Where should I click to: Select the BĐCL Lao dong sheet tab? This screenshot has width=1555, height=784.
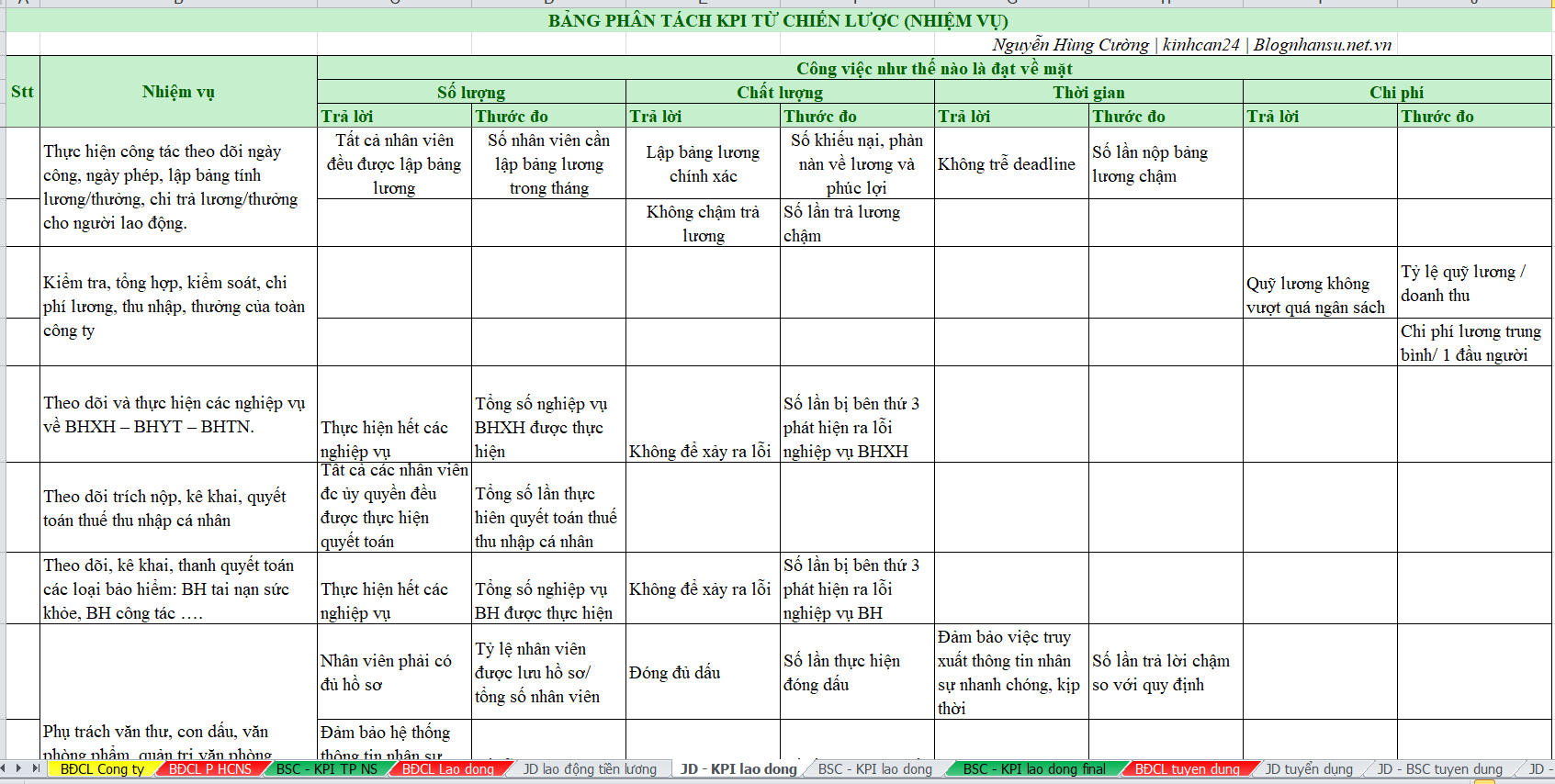pos(447,769)
